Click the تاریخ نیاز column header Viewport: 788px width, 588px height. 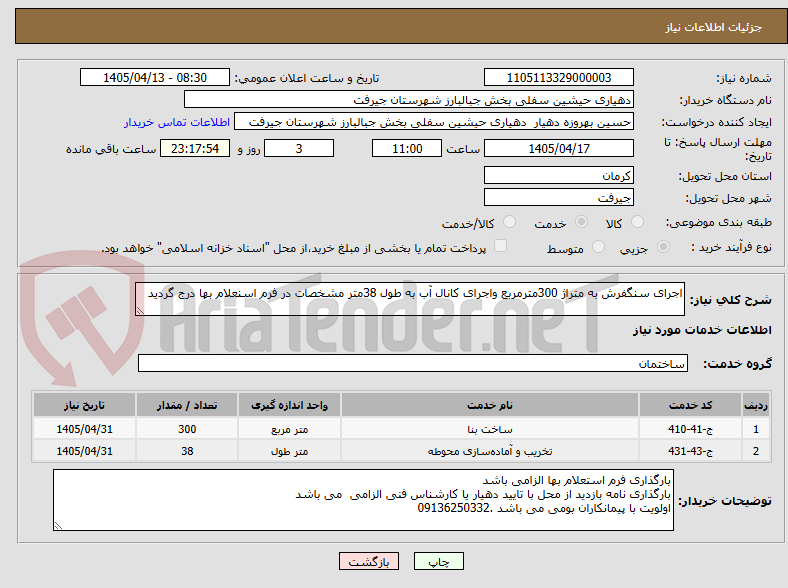point(84,405)
